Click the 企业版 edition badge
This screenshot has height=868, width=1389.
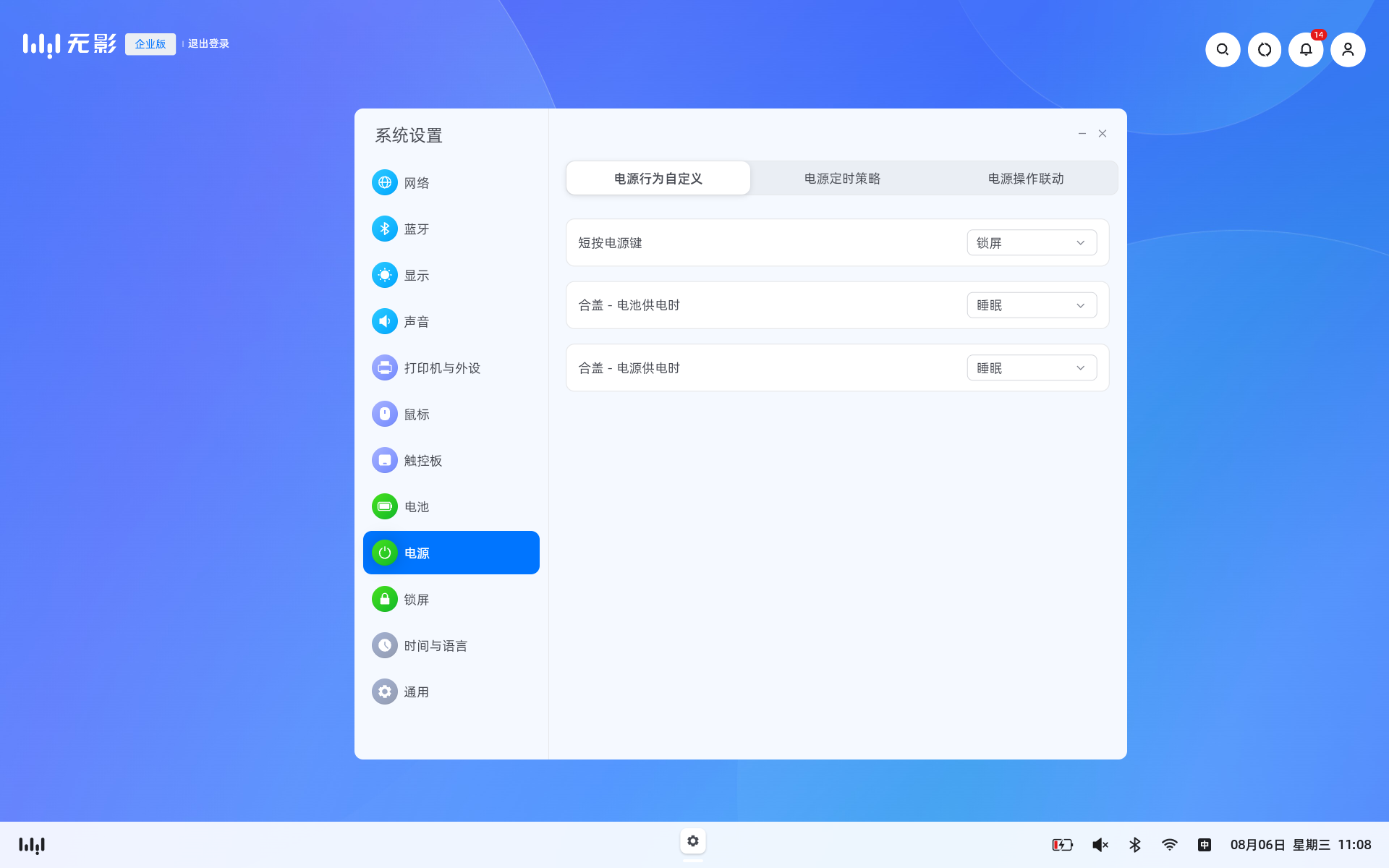coord(150,43)
